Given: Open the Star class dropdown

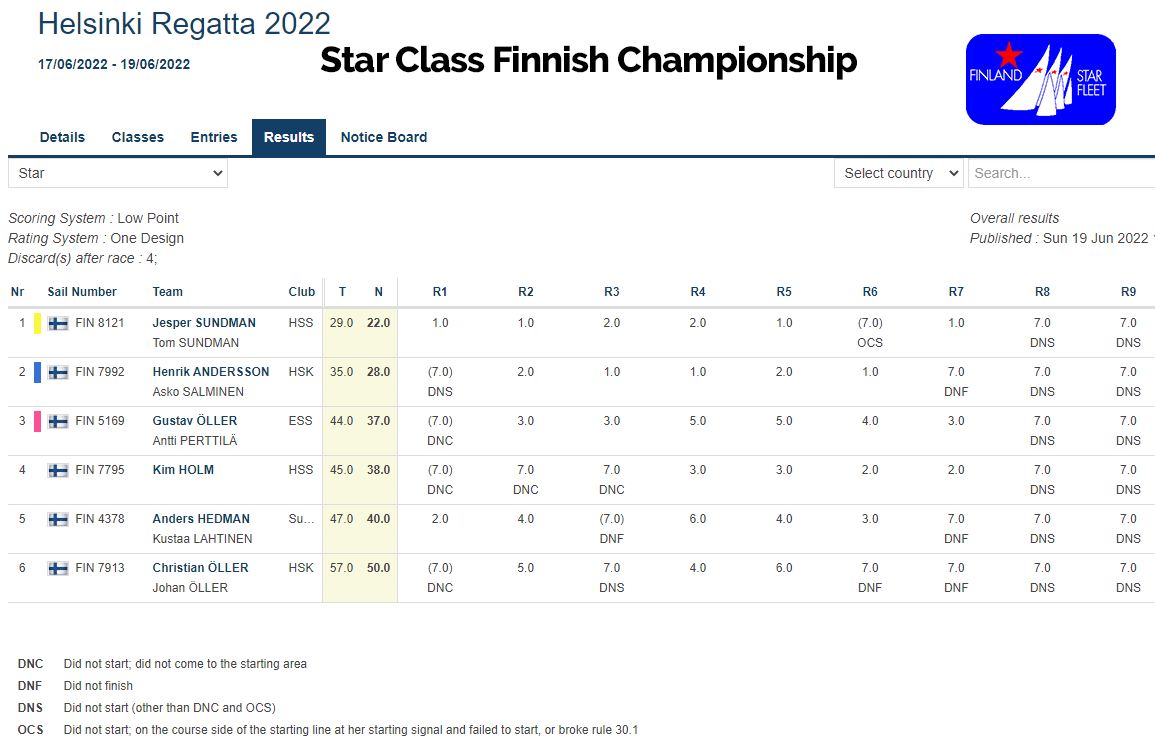Looking at the screenshot, I should coord(118,173).
